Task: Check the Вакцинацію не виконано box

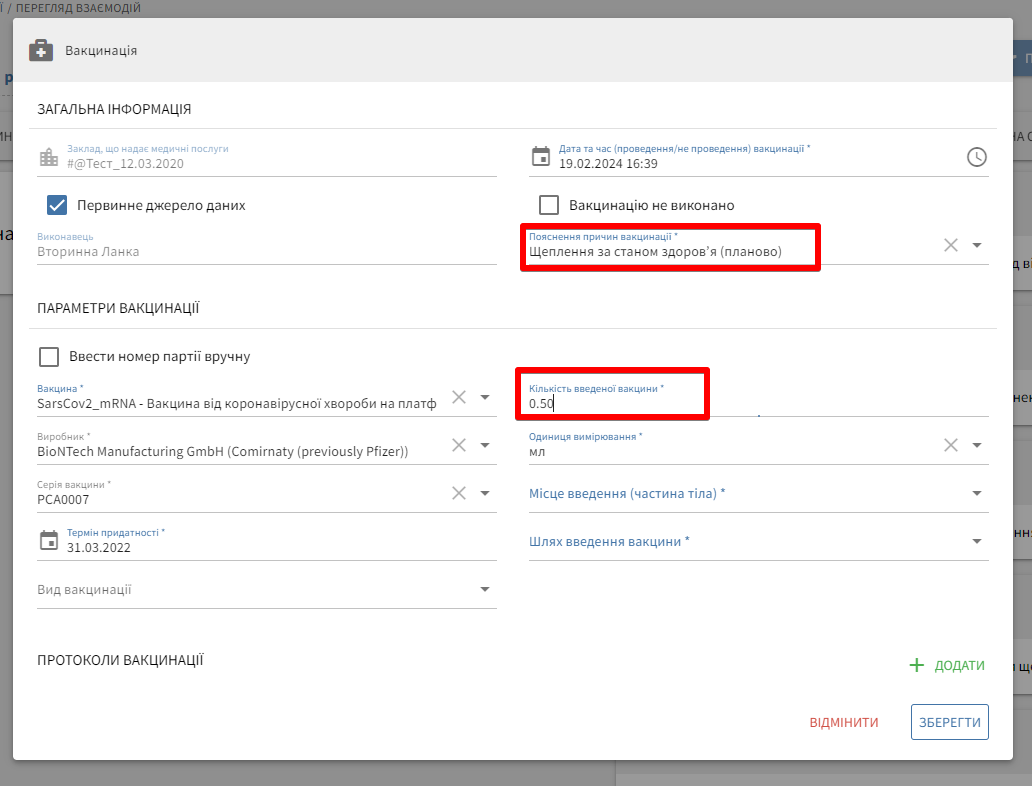Action: (549, 205)
